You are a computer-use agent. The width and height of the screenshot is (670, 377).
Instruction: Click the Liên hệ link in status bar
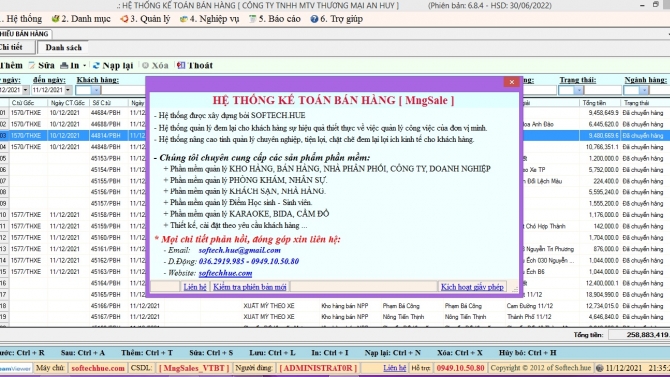coord(394,368)
